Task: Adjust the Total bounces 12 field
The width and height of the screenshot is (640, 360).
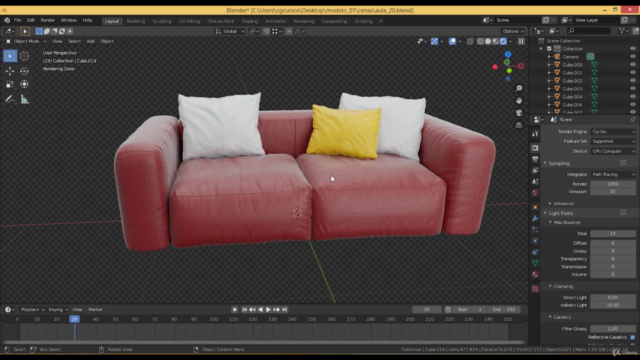Action: [x=613, y=233]
